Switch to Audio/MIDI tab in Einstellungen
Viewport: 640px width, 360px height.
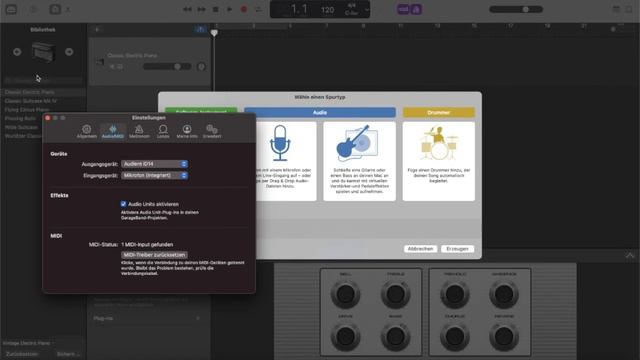113,132
